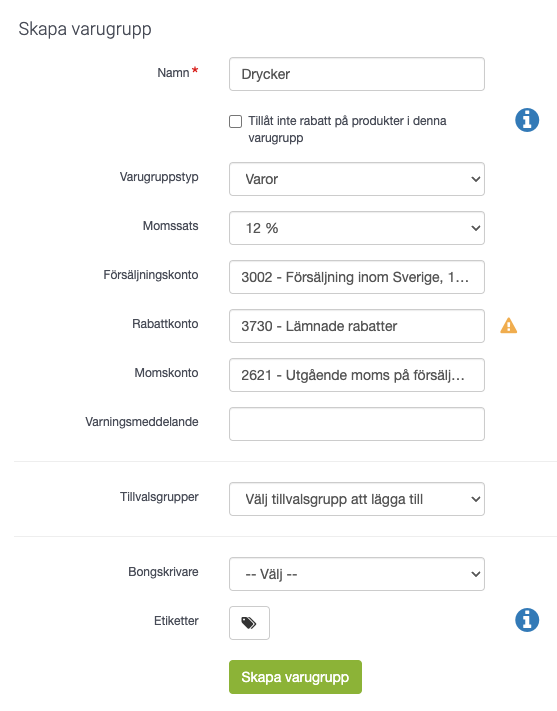Screen dimensions: 557x711
Task: Open the tag icon button for Etiketter
Action: point(249,623)
